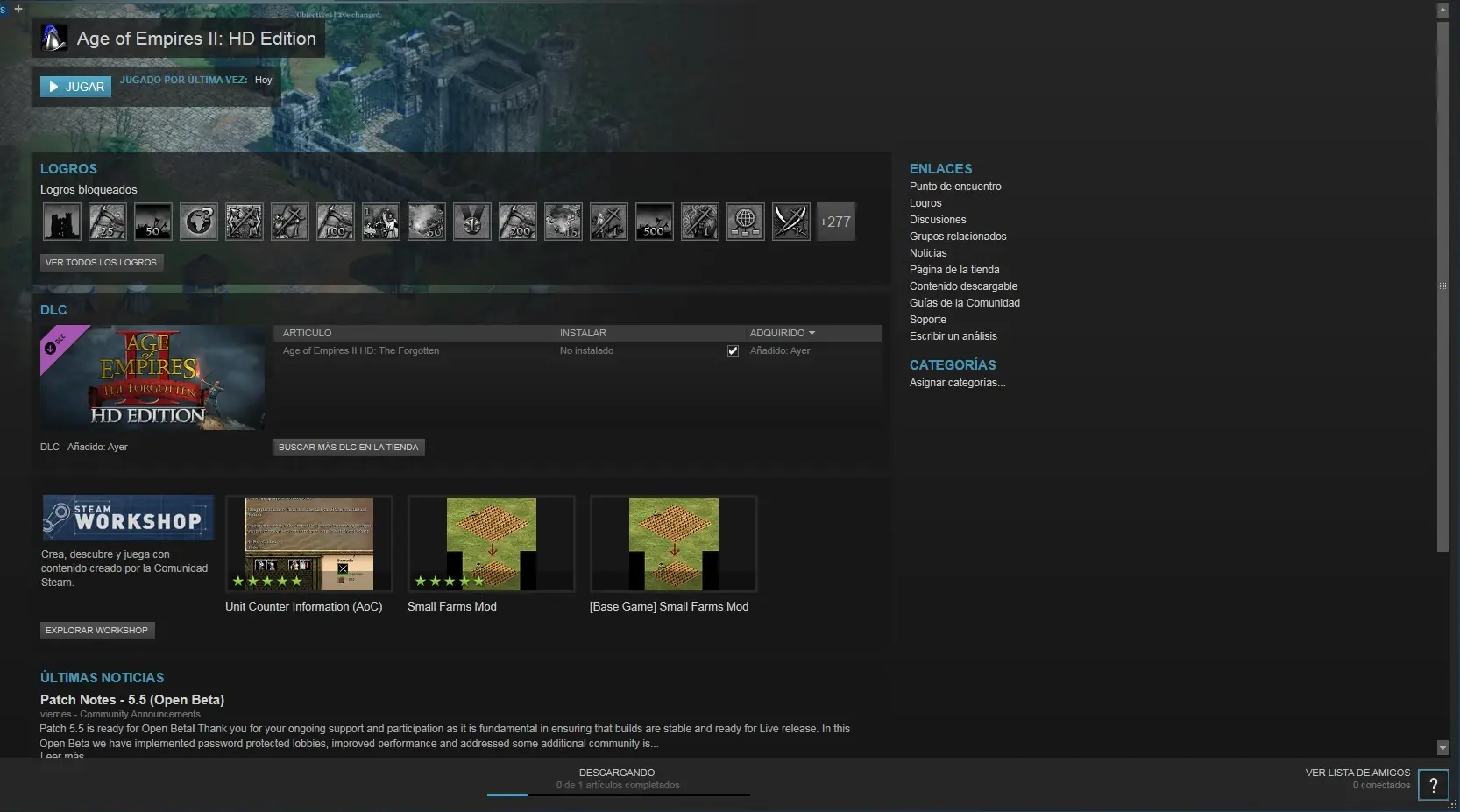Open the Logros link under Enlaces

[x=925, y=203]
